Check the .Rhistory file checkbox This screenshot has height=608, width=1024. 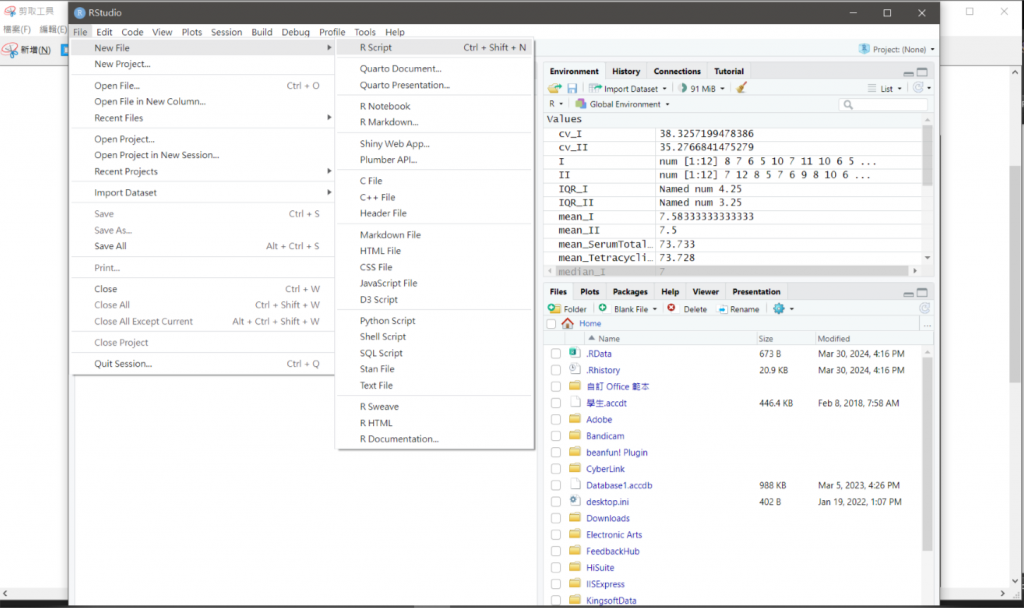coord(556,370)
